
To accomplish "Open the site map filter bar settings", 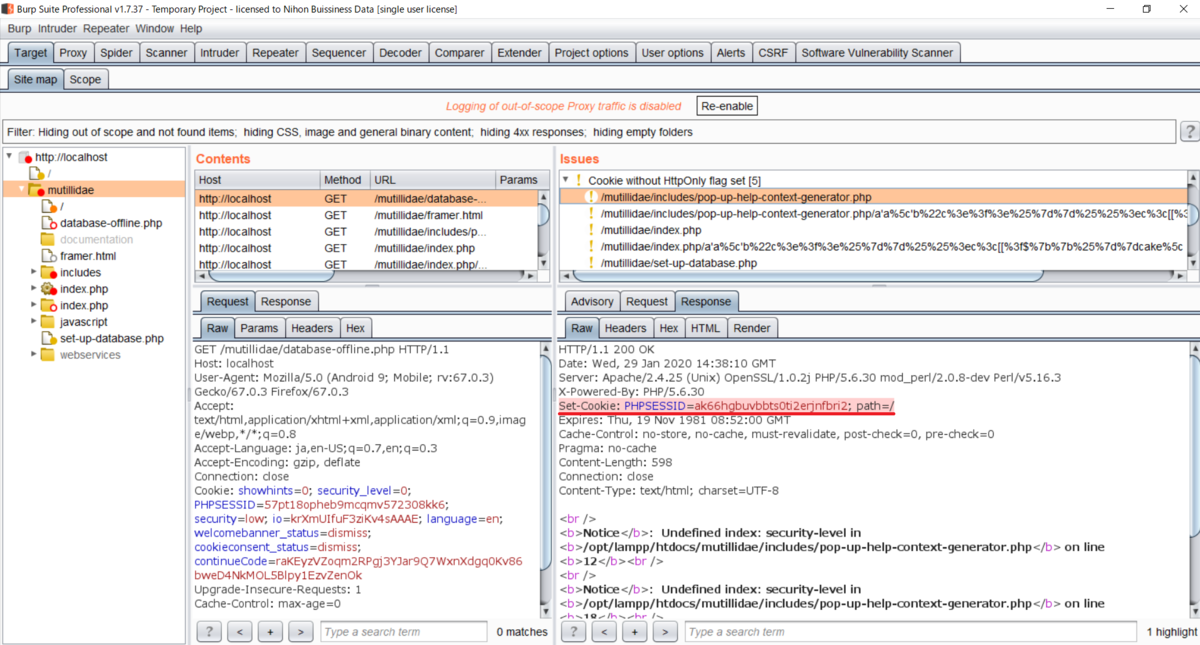I will pos(588,132).
